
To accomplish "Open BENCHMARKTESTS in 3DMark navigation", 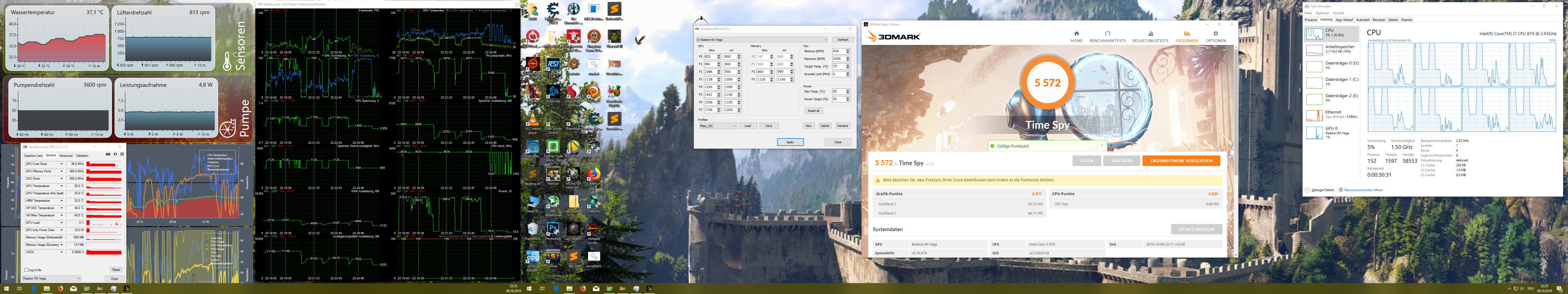I will coord(1107,36).
